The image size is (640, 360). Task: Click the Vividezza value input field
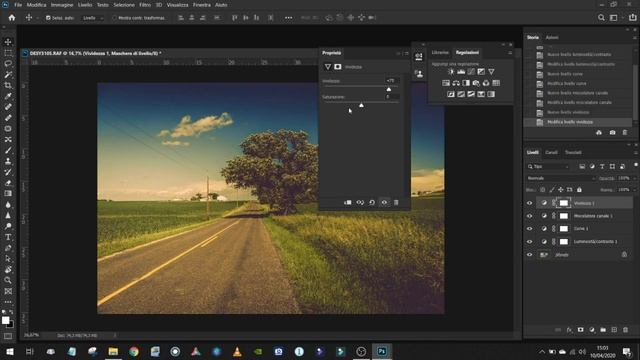pos(392,81)
